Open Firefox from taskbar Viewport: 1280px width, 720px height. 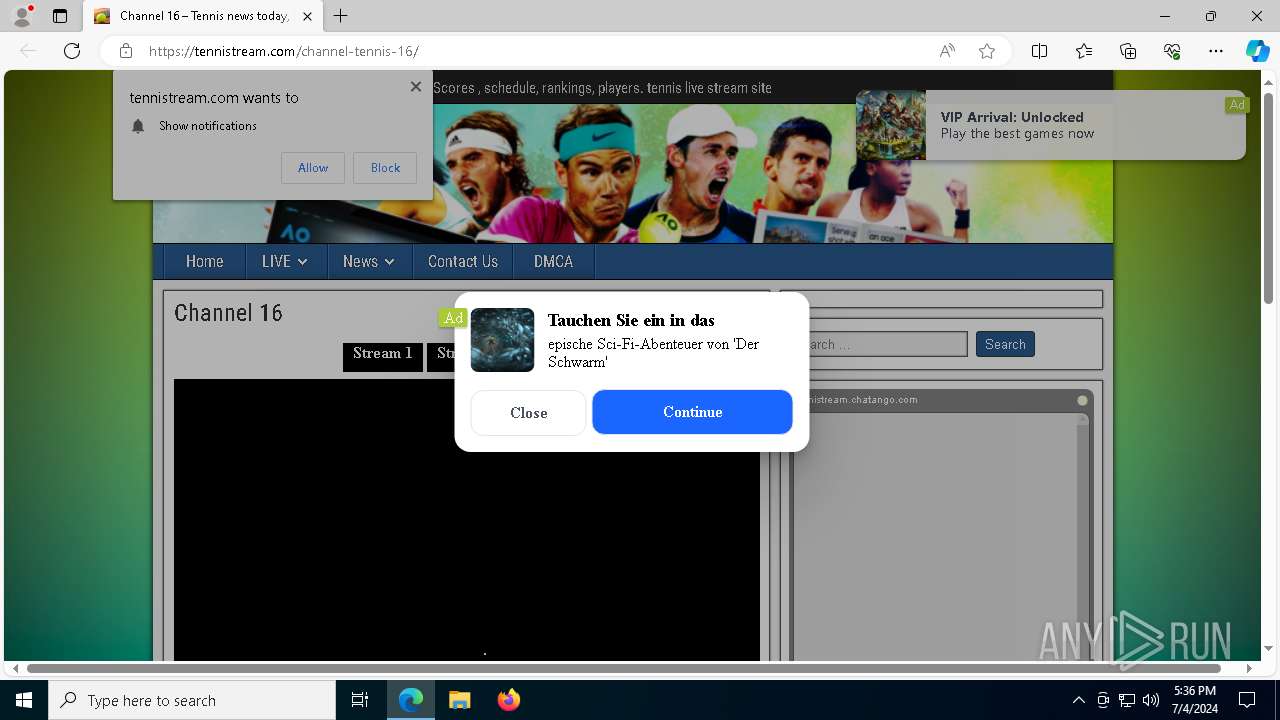(508, 700)
